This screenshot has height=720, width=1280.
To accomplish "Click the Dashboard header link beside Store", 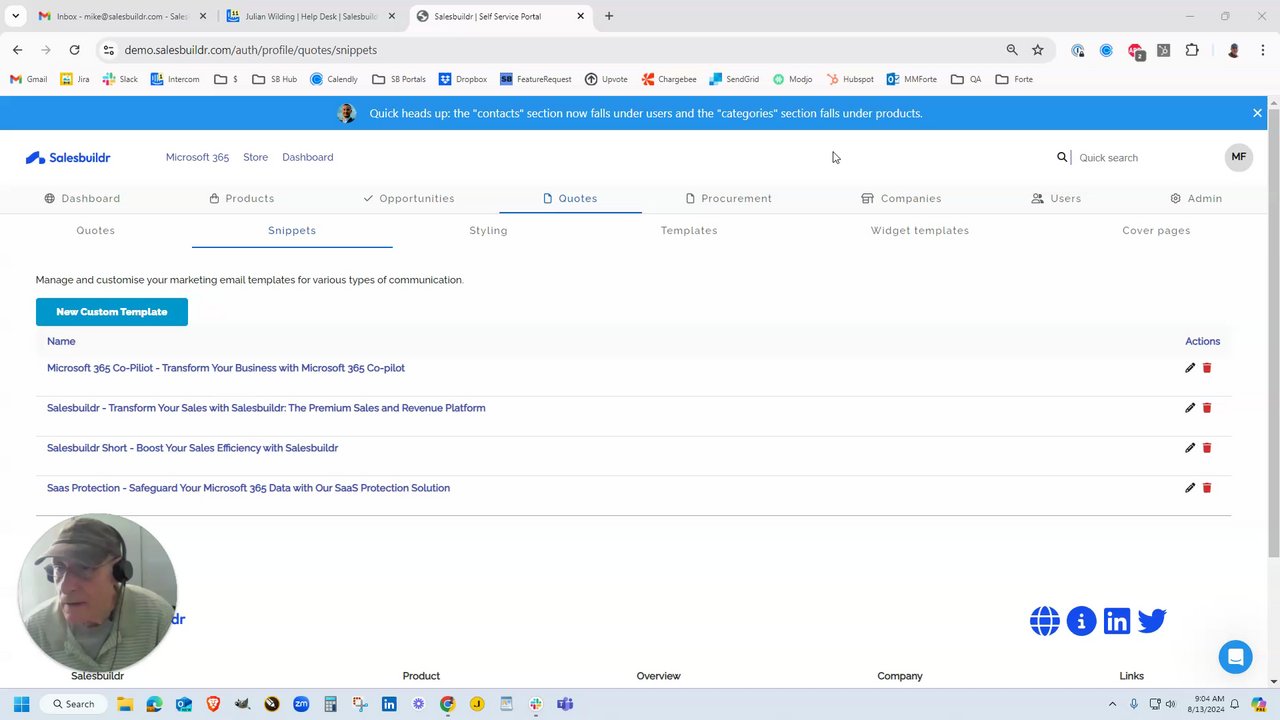I will [308, 157].
